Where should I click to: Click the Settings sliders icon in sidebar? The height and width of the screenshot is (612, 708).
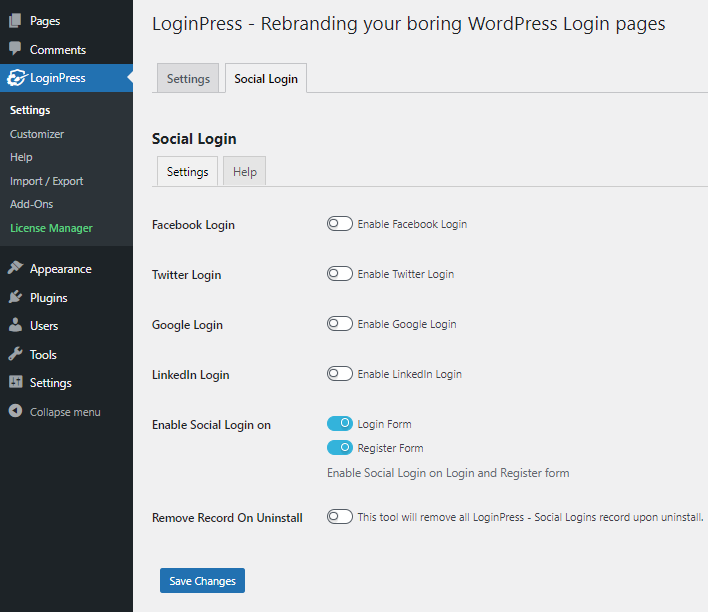pos(15,382)
